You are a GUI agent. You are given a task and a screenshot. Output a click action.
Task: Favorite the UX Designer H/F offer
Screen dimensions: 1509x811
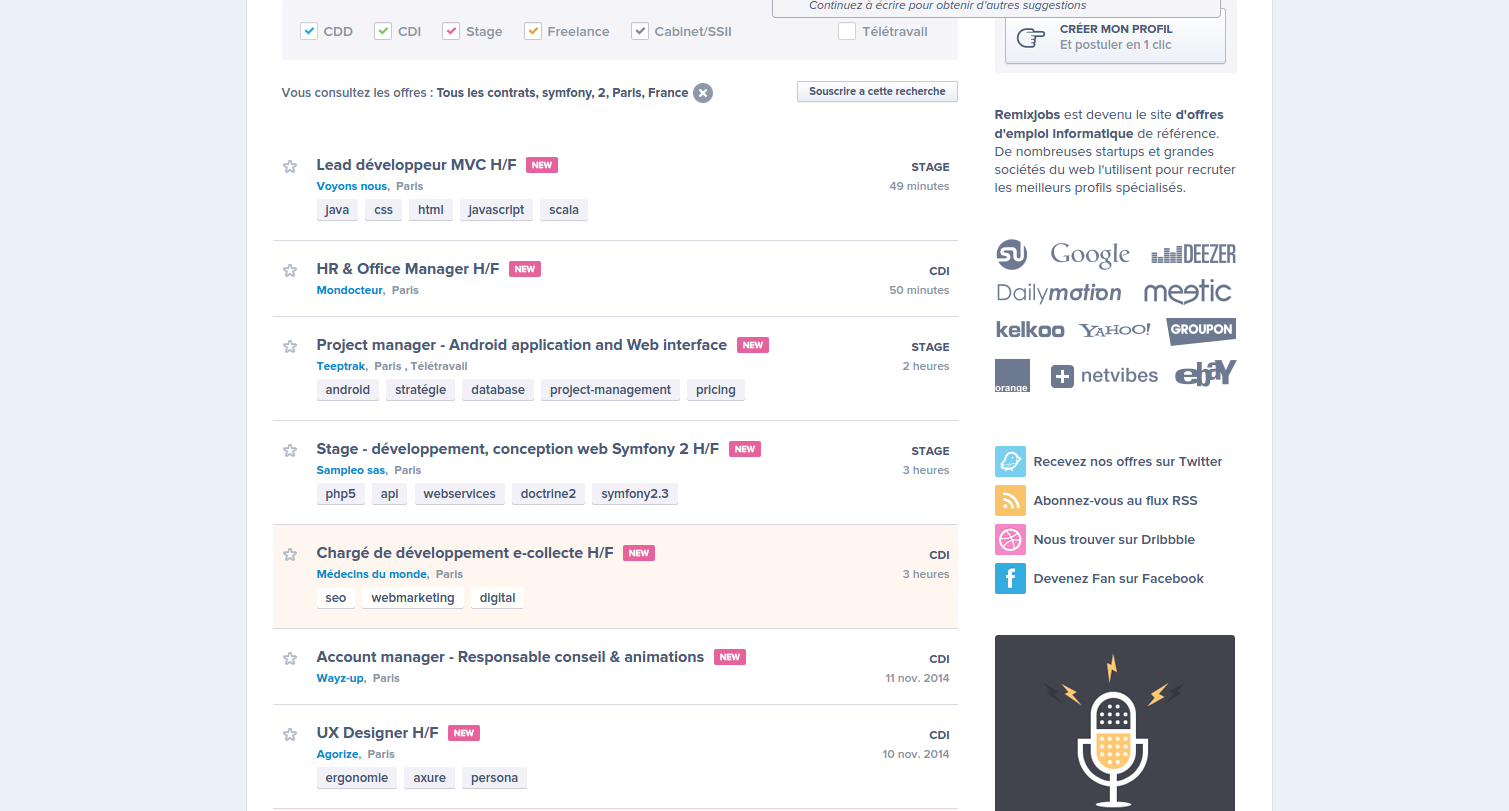(x=290, y=734)
